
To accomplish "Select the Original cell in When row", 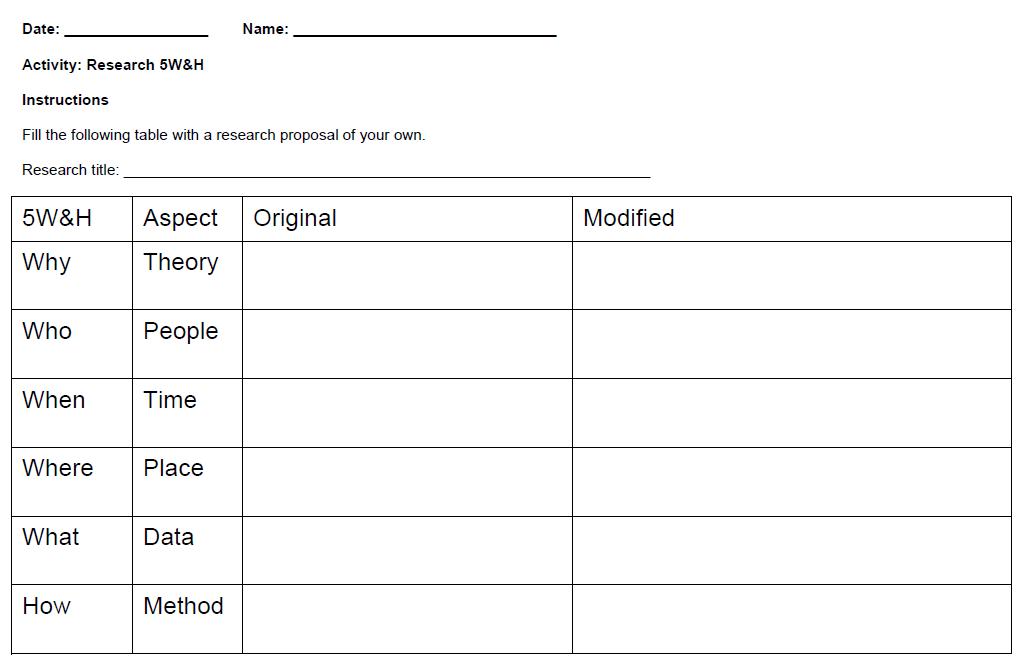I will 407,413.
